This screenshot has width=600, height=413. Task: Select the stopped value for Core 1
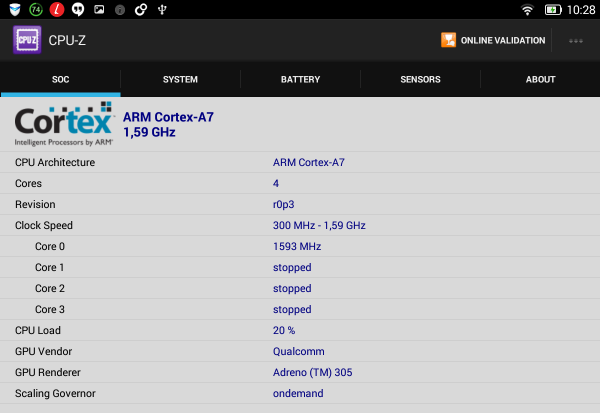(x=292, y=268)
